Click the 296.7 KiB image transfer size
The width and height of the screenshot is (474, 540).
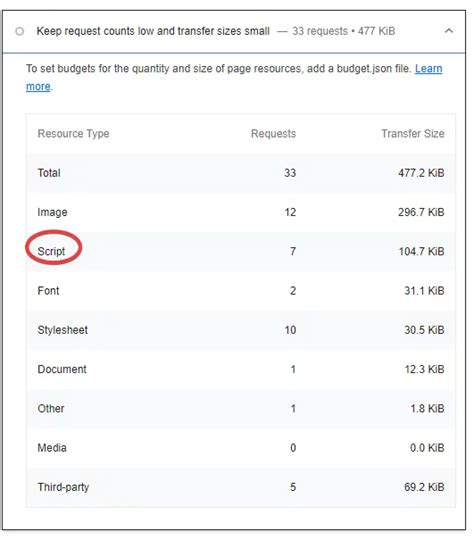[x=421, y=212]
